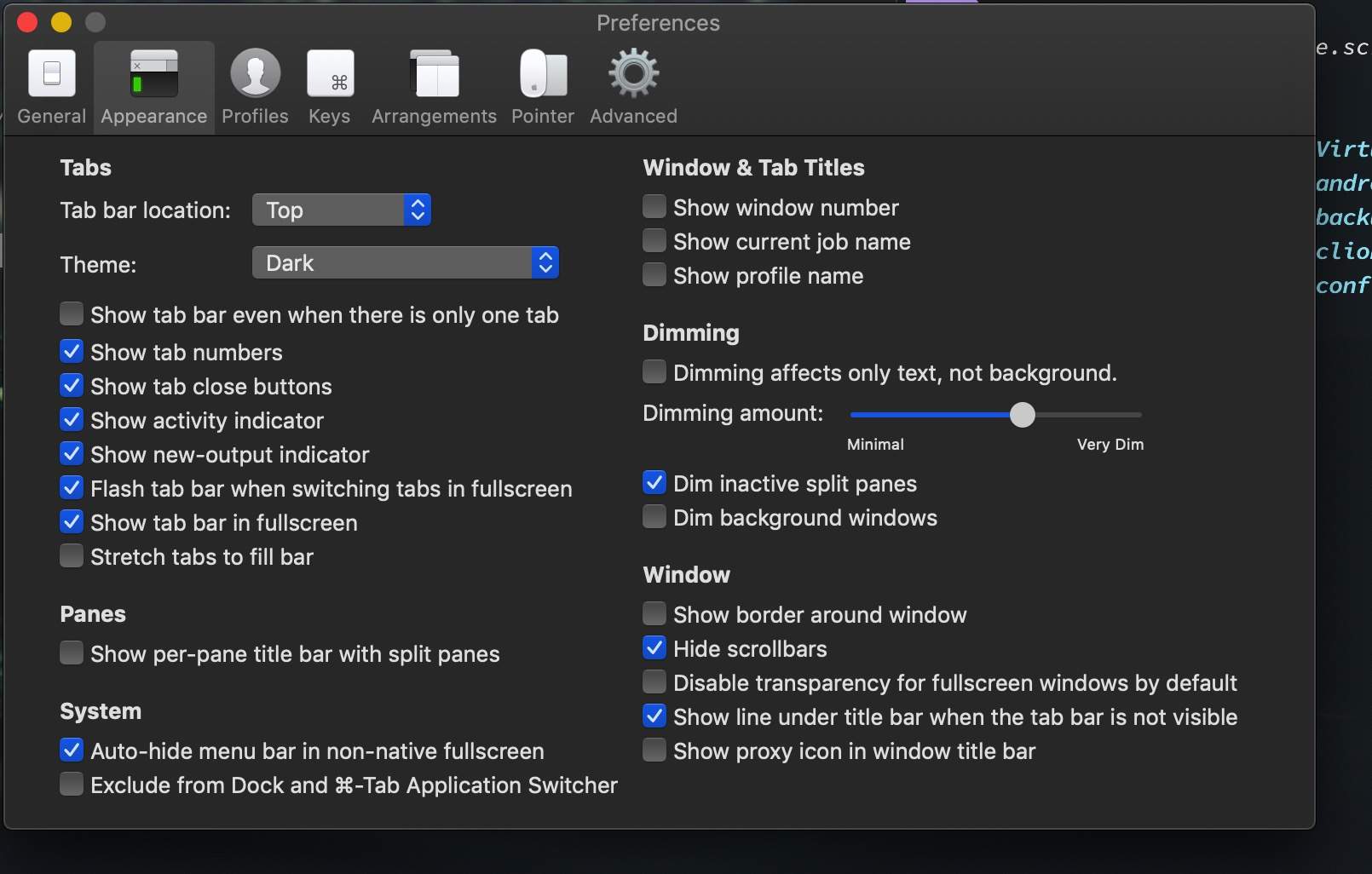Check Show current job name

click(654, 240)
